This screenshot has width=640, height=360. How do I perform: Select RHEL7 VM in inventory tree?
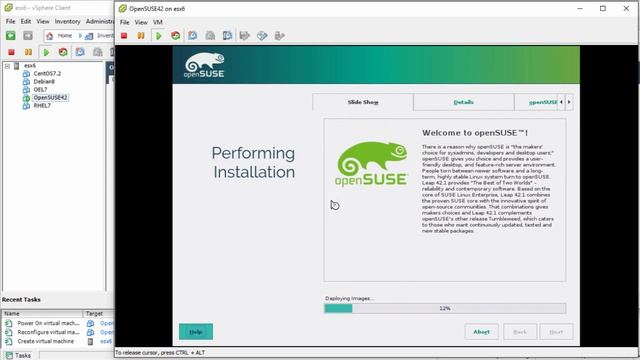[x=42, y=106]
